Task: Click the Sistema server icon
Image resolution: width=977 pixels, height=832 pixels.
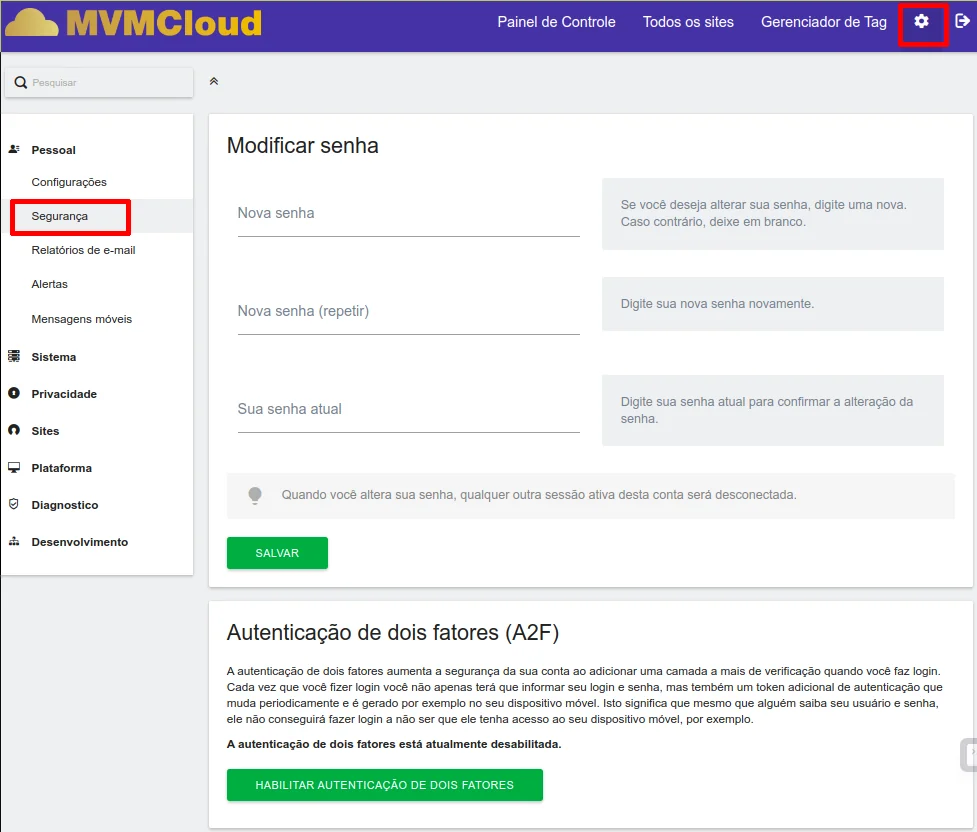Action: tap(14, 357)
